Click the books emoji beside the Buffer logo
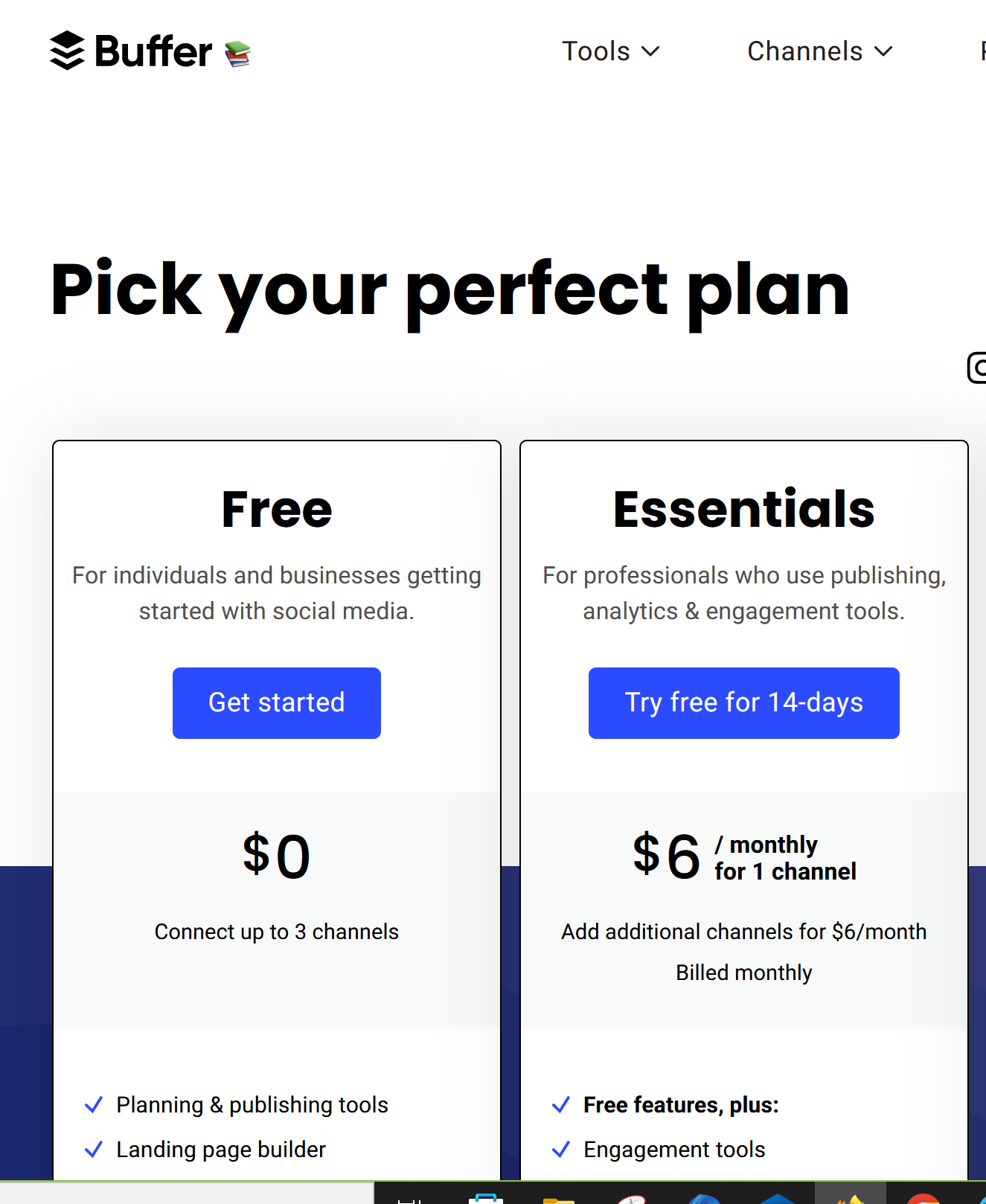Viewport: 986px width, 1204px height. tap(237, 54)
